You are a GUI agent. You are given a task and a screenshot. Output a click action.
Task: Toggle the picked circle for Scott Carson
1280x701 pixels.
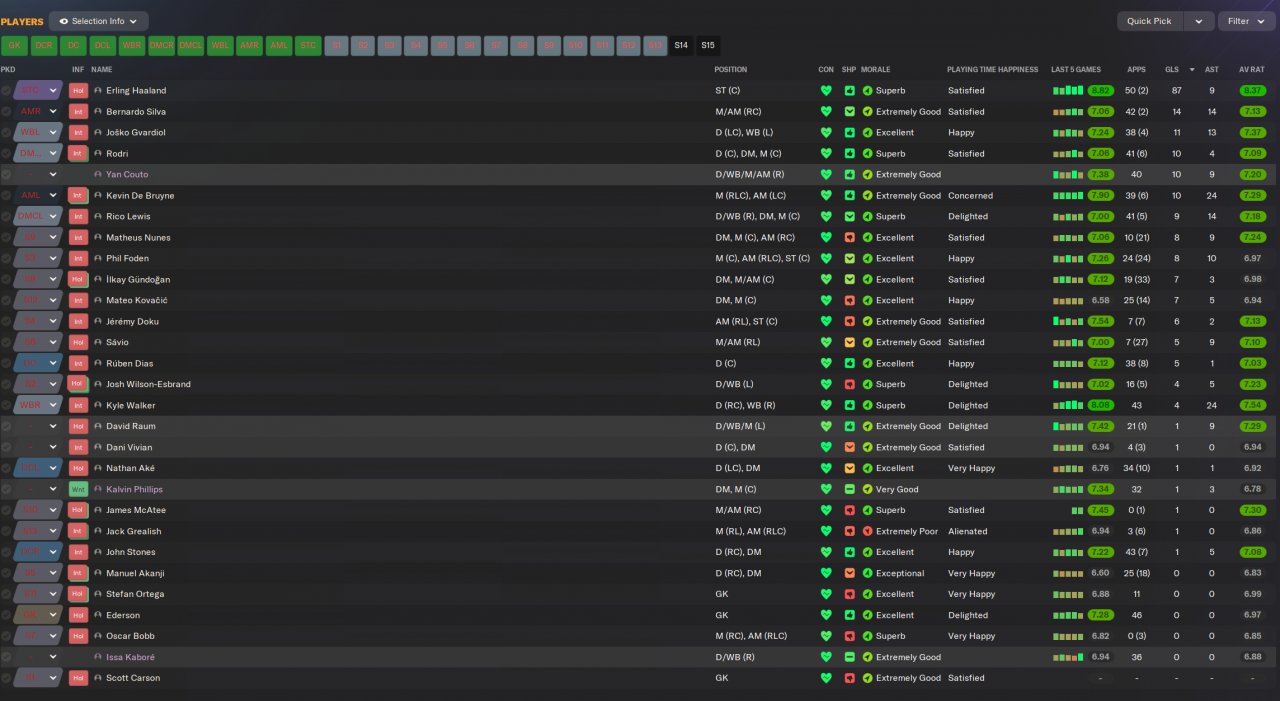coord(6,678)
